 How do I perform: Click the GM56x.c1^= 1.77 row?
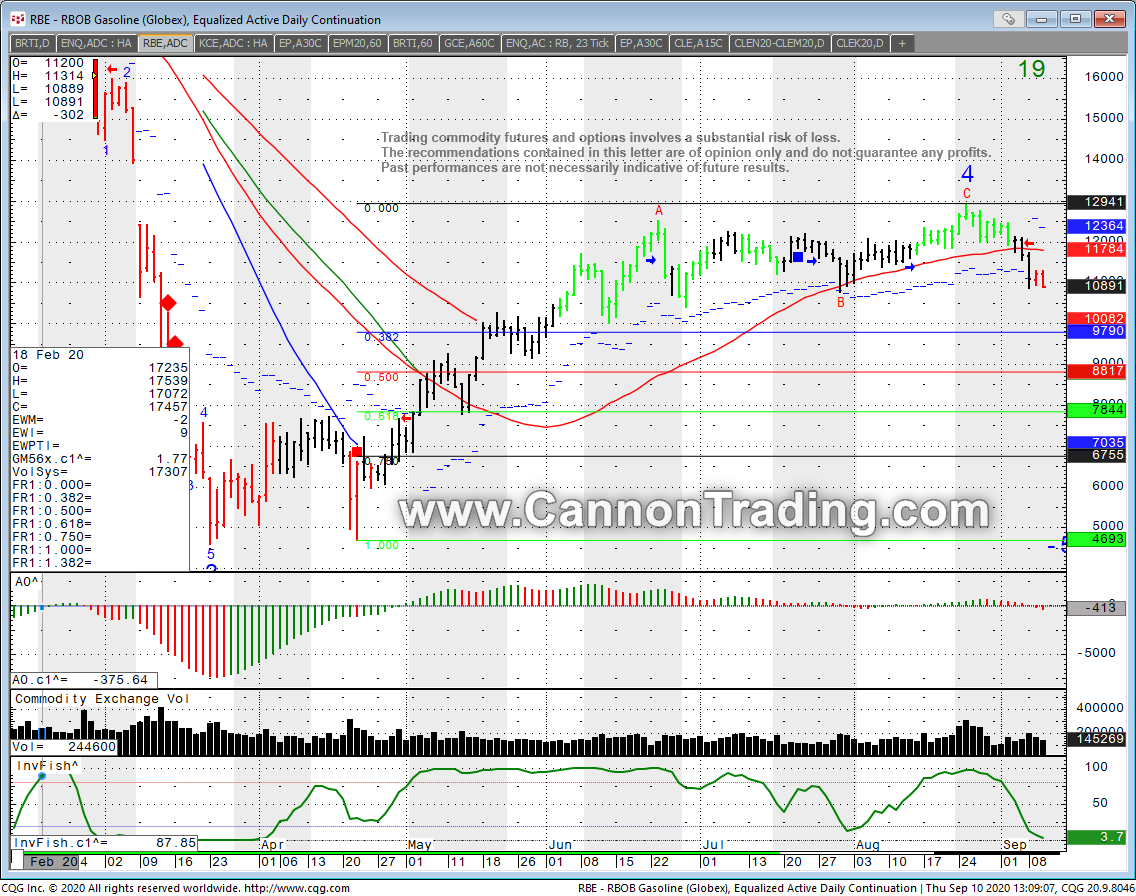click(100, 459)
